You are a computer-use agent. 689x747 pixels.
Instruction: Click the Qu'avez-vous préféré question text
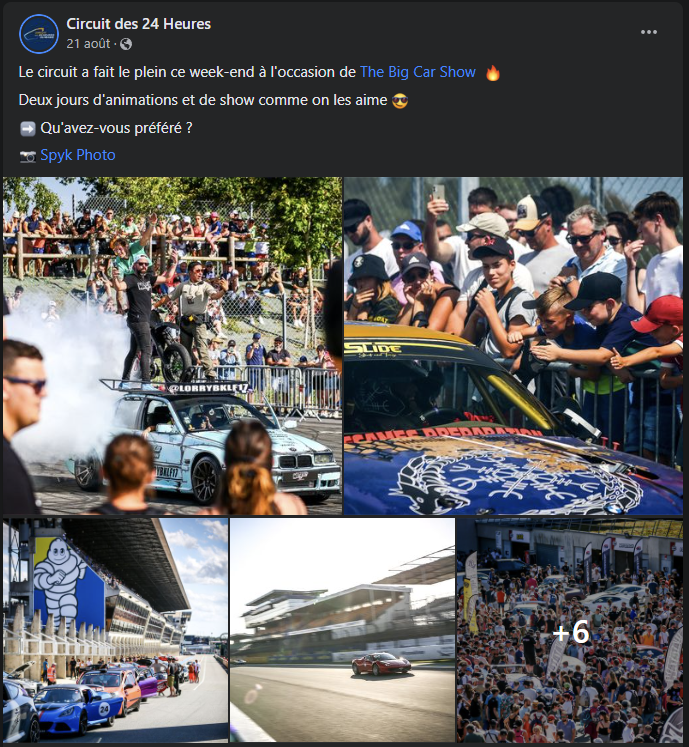pyautogui.click(x=116, y=128)
